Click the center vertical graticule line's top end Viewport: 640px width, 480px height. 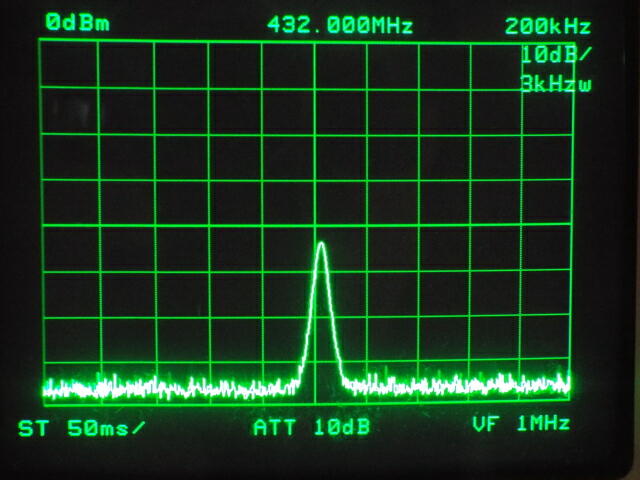tap(314, 42)
